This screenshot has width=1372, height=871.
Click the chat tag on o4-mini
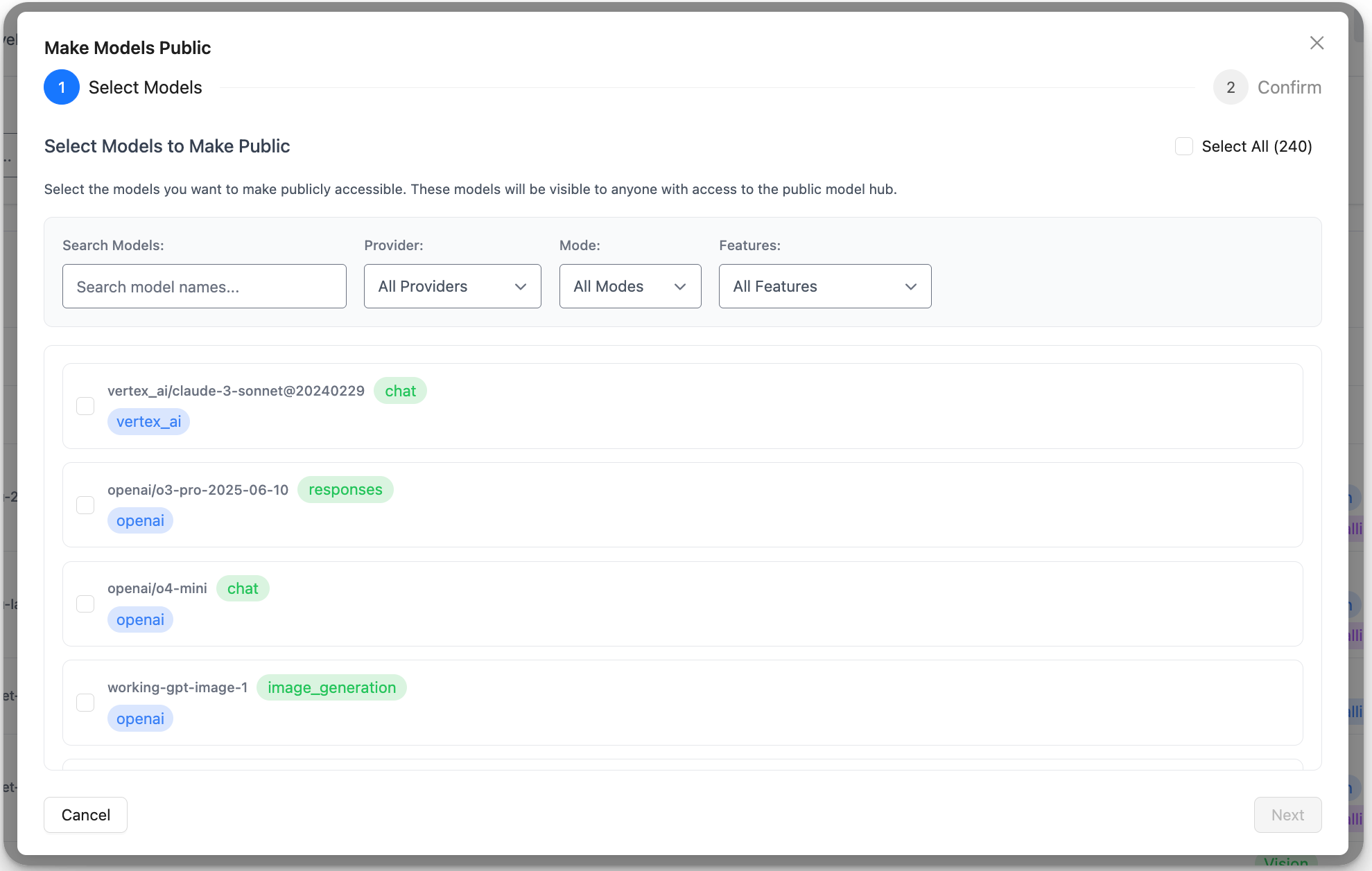pos(243,588)
